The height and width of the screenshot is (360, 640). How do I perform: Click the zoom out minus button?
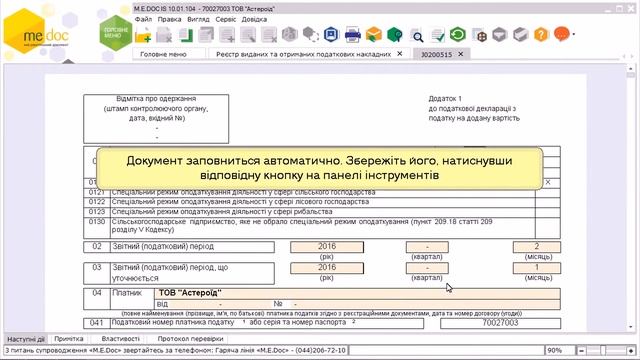point(581,350)
